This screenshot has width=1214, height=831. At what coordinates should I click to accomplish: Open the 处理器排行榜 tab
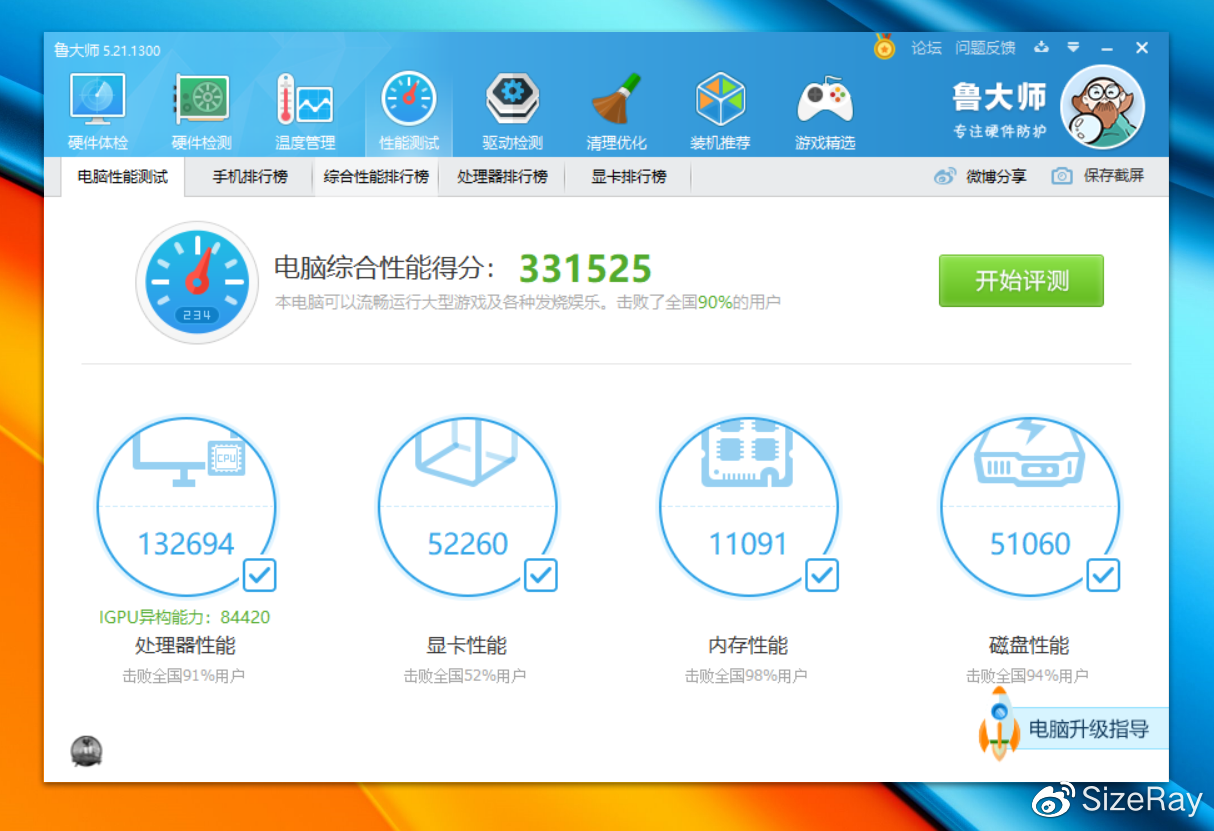click(x=502, y=177)
